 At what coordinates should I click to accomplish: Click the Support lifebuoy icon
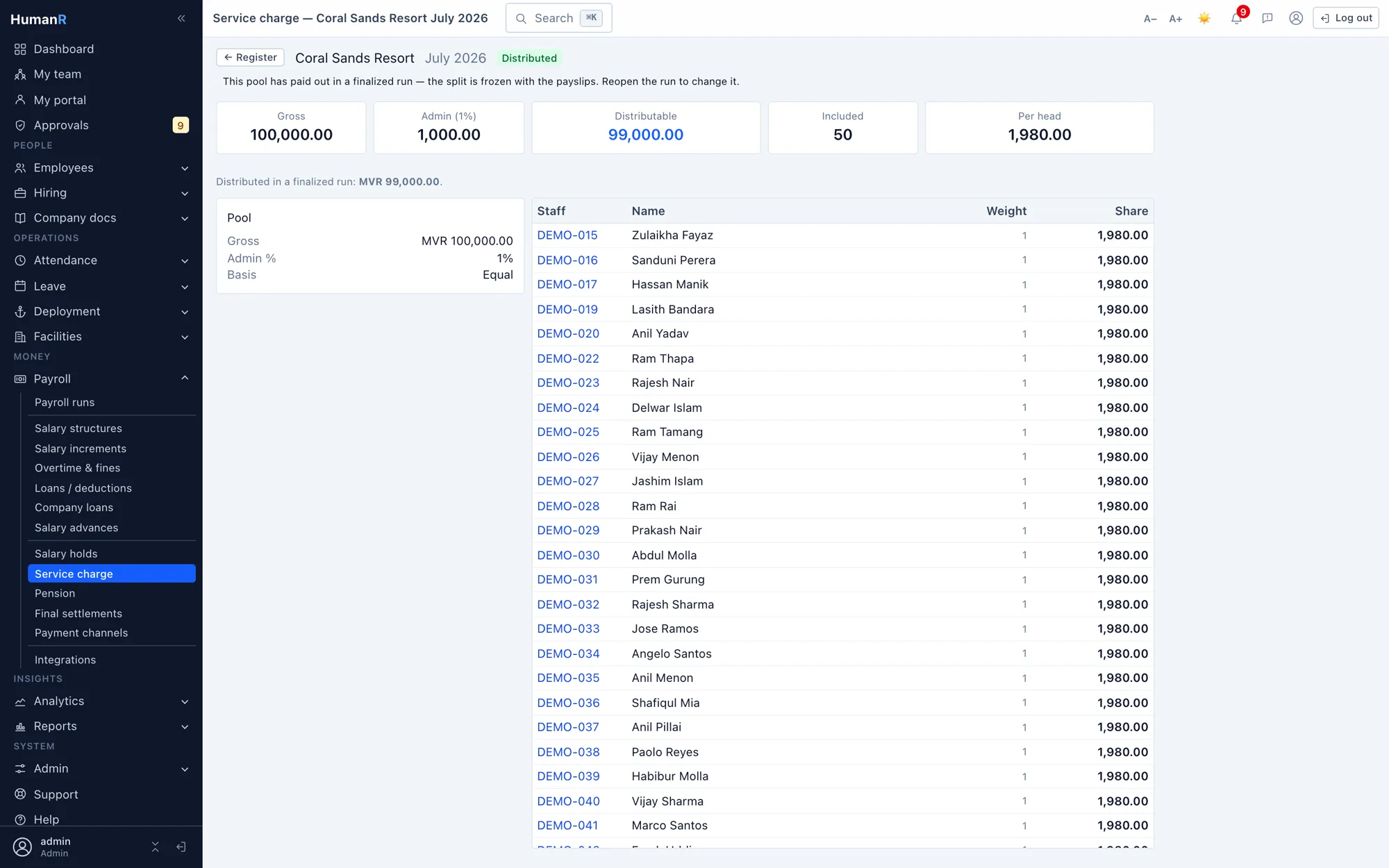coord(20,794)
